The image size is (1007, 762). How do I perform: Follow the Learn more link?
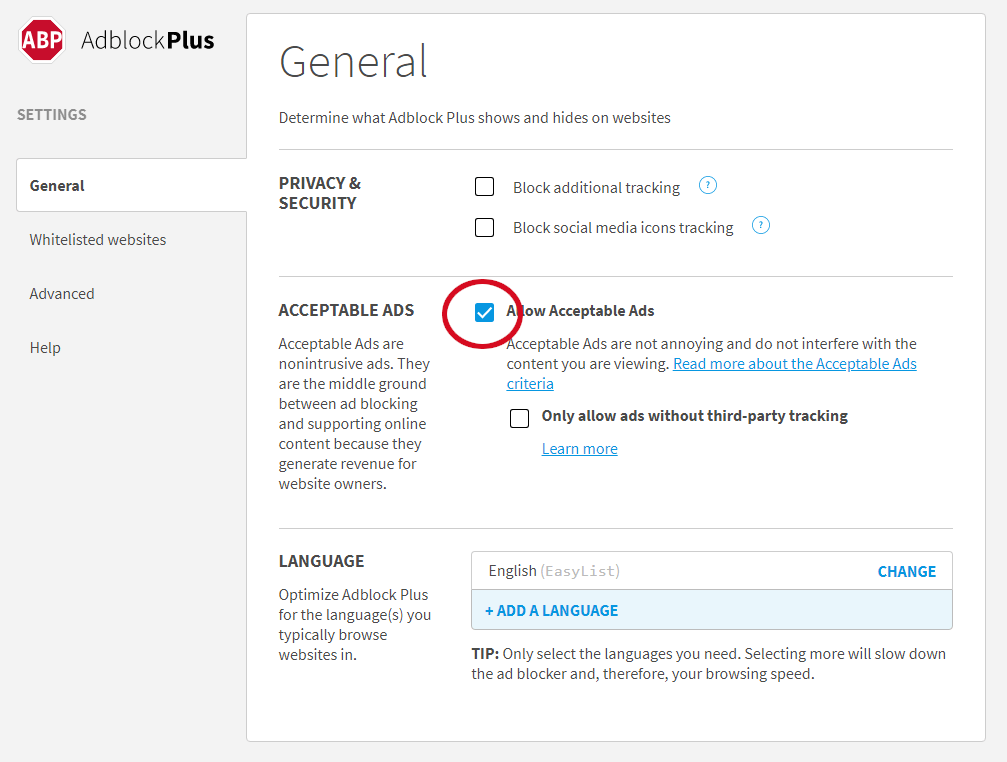point(579,449)
